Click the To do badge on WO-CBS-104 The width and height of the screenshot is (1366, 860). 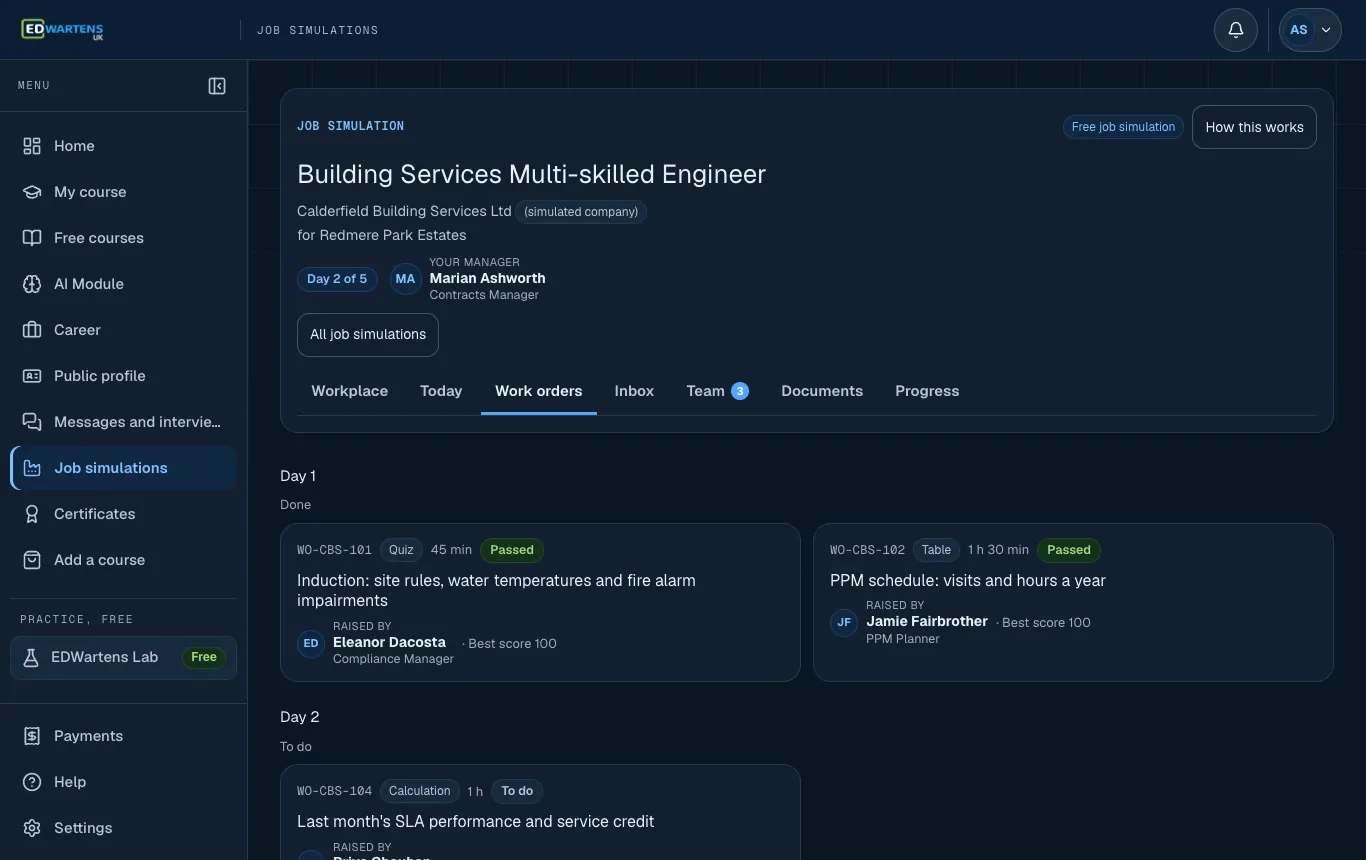point(517,791)
